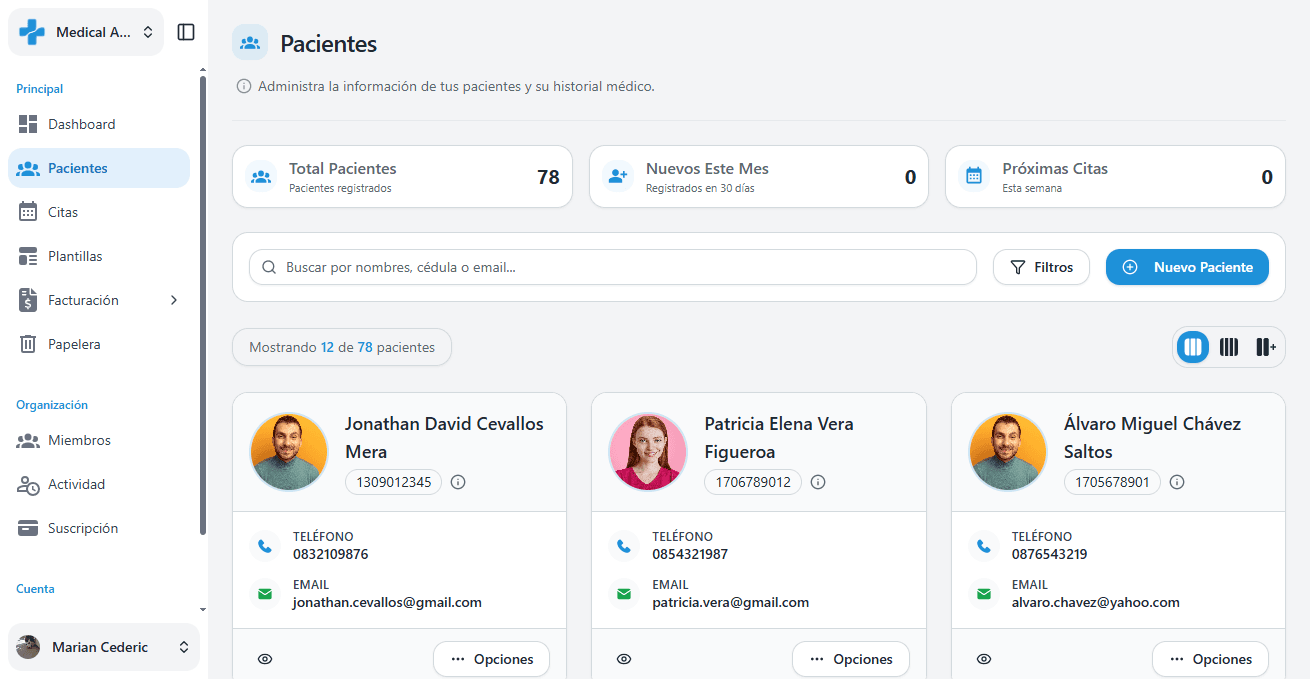Viewport: 1310px width, 679px height.
Task: Click email alvaro.chavez@yahoo.com
Action: [1096, 602]
